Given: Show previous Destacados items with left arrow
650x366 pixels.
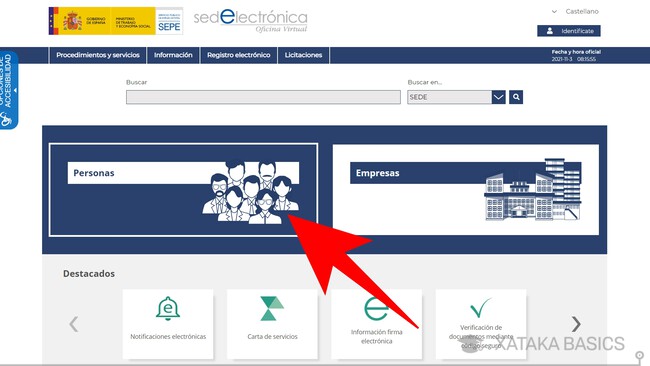Looking at the screenshot, I should click(74, 324).
